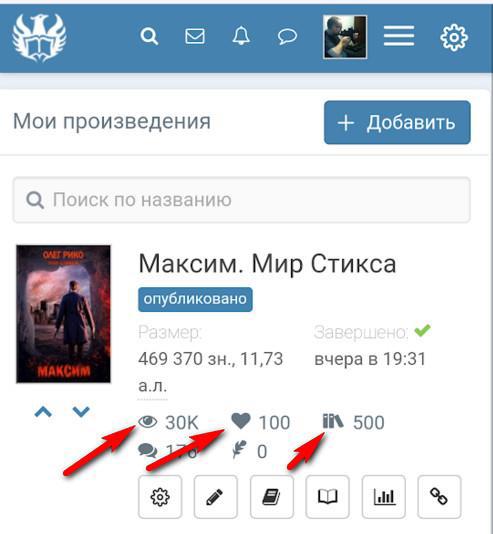Open search via magnifier icon in header
The image size is (493, 534).
(149, 36)
